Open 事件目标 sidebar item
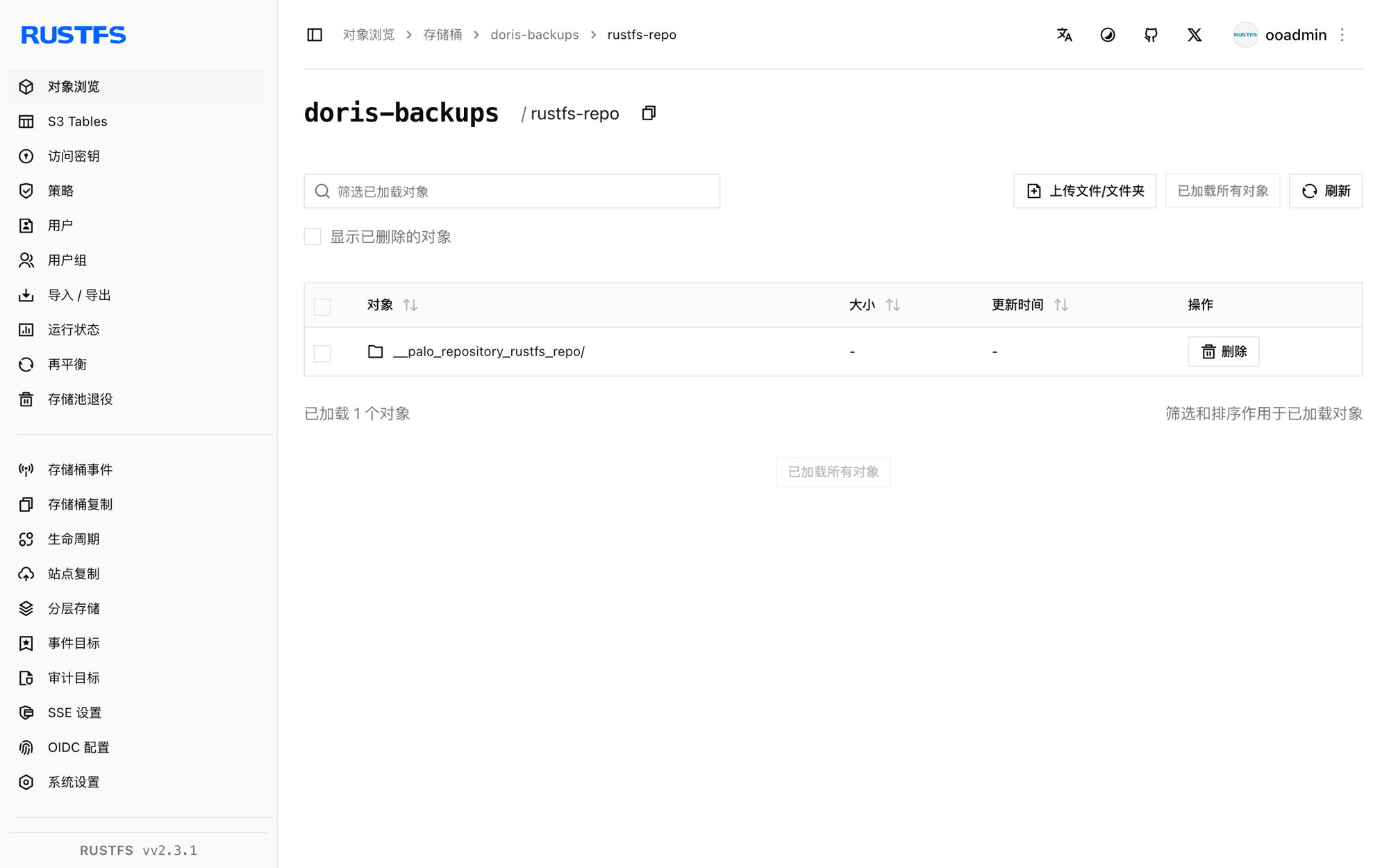Viewport: 1389px width, 868px height. [136, 644]
